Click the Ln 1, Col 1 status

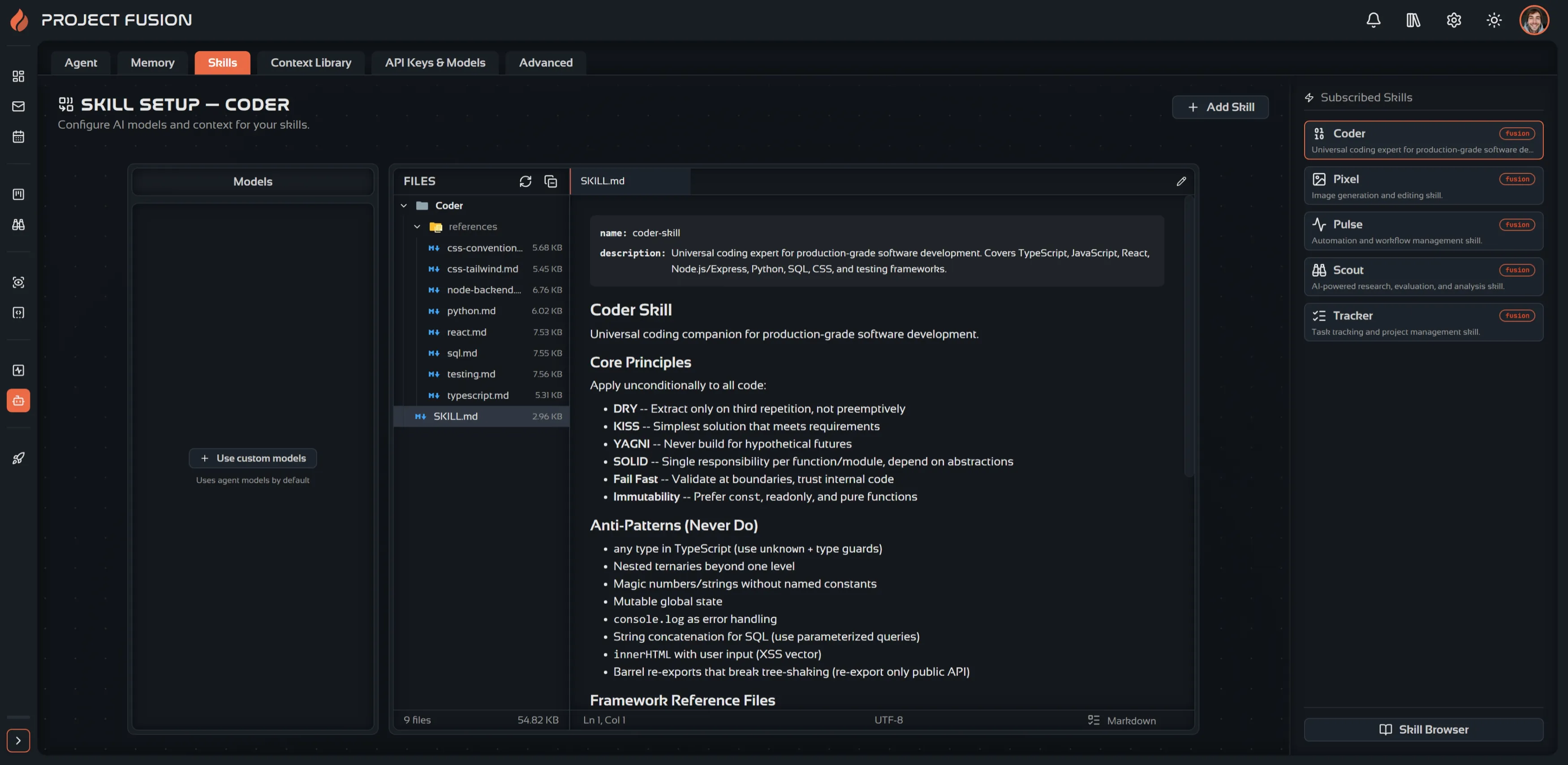pyautogui.click(x=604, y=720)
